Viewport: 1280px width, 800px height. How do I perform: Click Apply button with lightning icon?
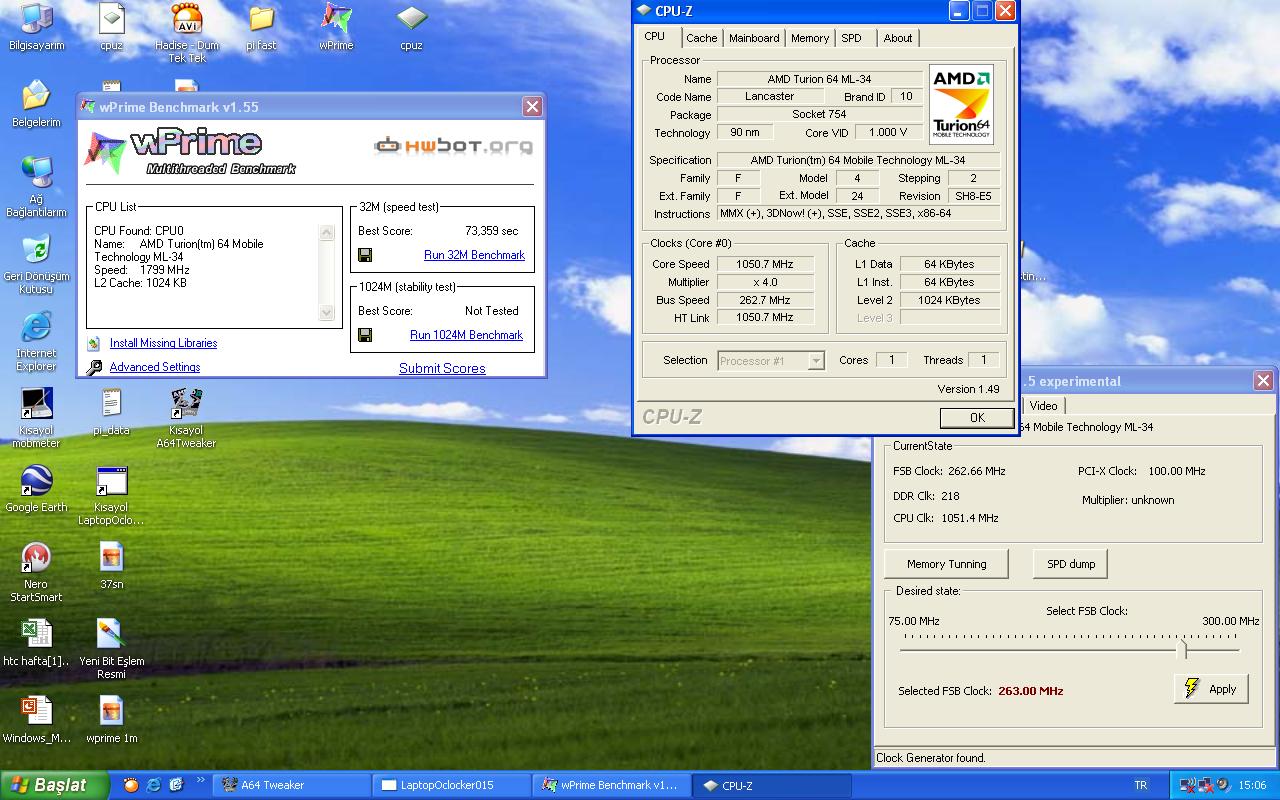click(x=1211, y=689)
